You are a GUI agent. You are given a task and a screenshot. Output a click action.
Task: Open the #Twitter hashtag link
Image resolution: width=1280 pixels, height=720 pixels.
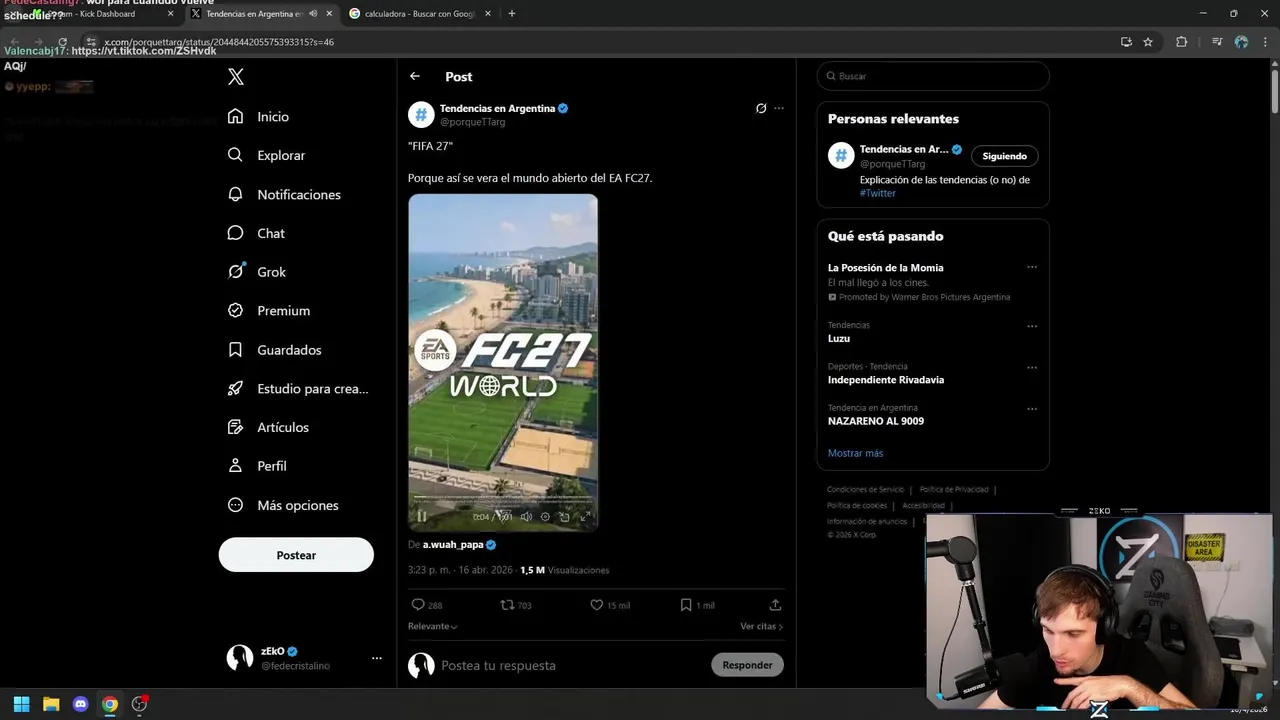878,193
